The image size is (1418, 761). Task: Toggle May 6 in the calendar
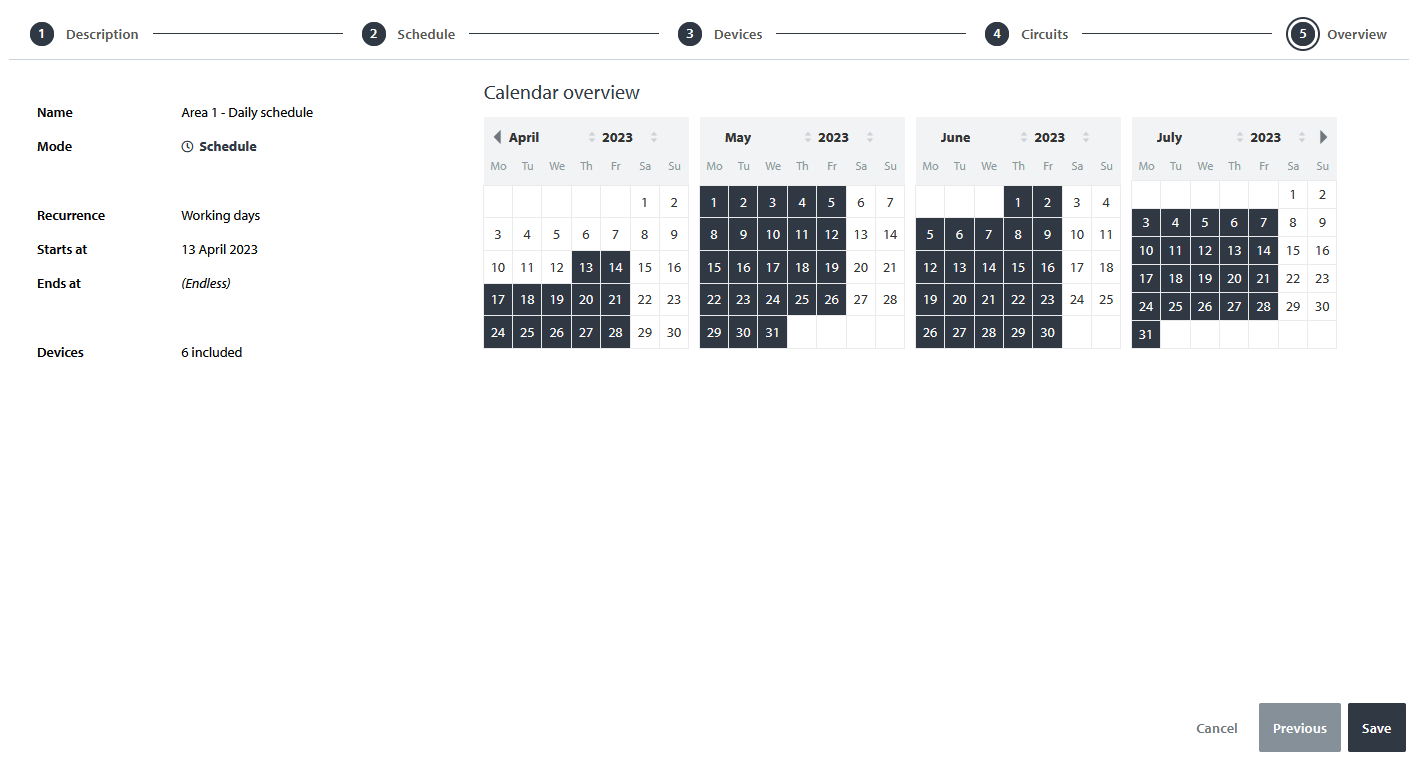click(x=861, y=201)
